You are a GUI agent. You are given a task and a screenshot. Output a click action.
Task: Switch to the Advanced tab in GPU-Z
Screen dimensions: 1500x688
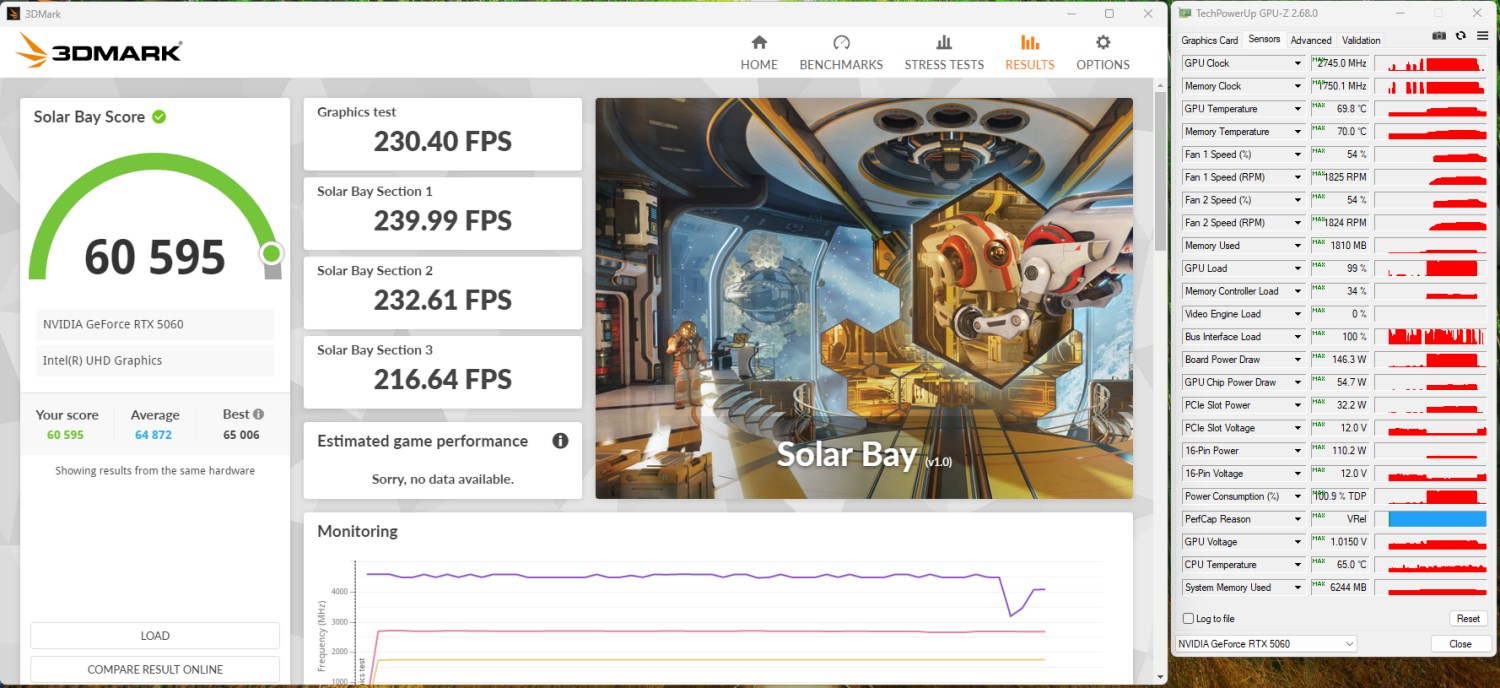point(1310,40)
